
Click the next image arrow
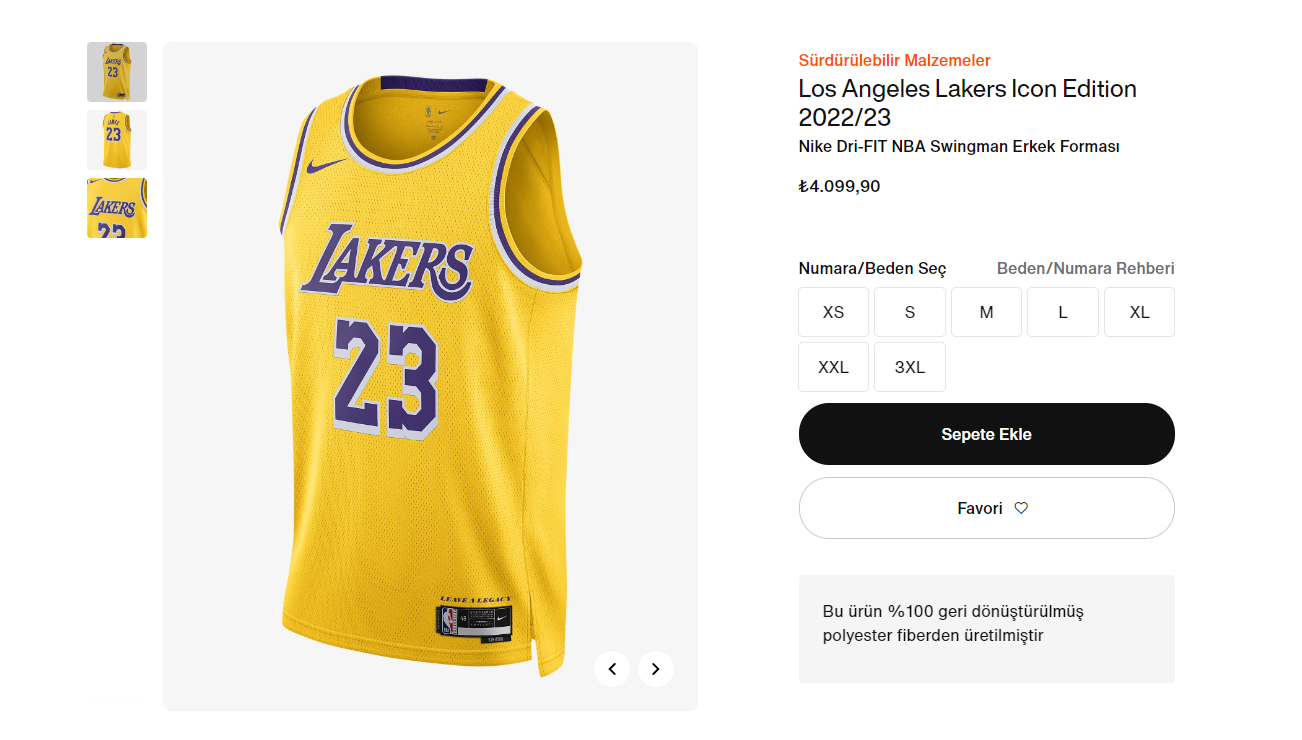[x=655, y=669]
